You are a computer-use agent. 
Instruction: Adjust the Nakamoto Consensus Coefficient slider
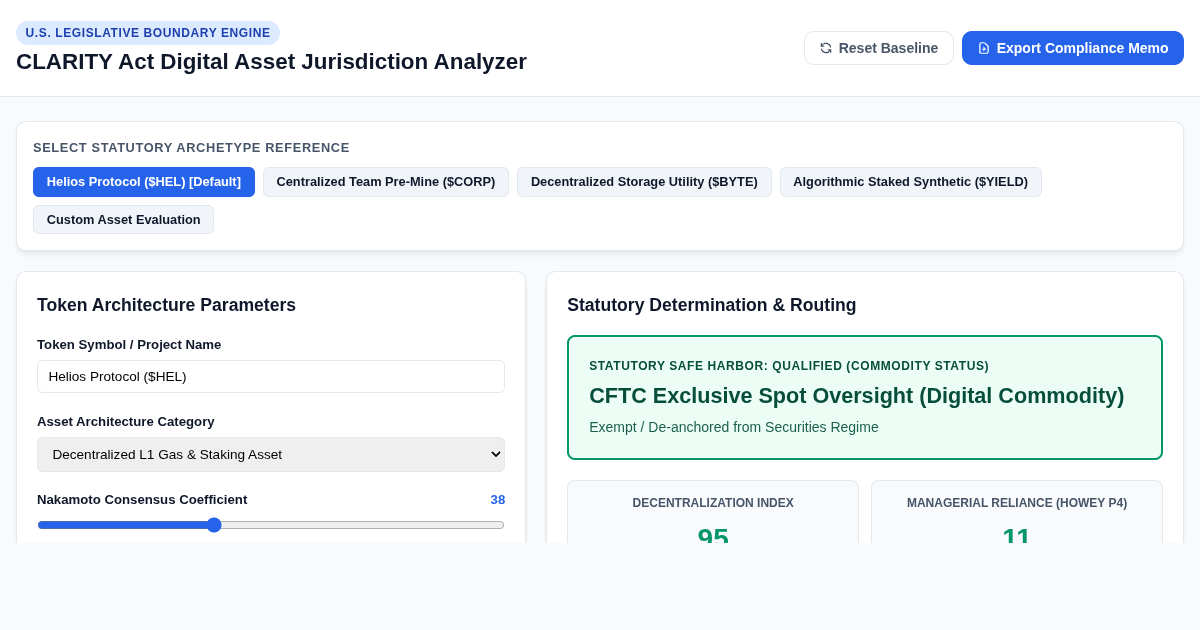(271, 525)
